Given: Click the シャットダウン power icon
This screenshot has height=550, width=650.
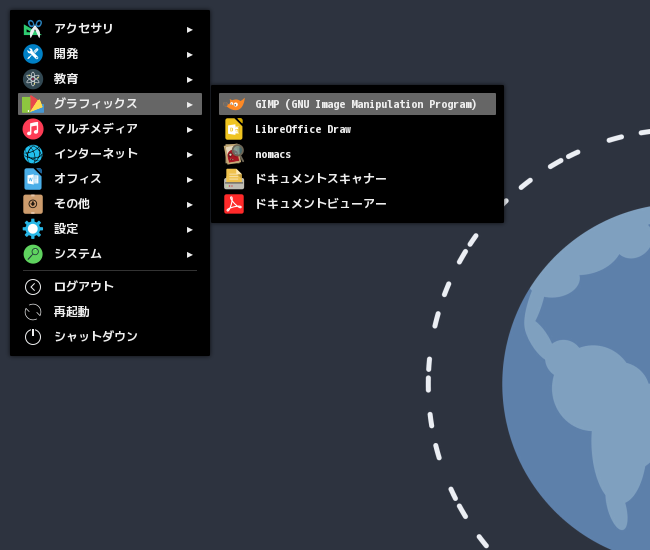Looking at the screenshot, I should tap(33, 337).
